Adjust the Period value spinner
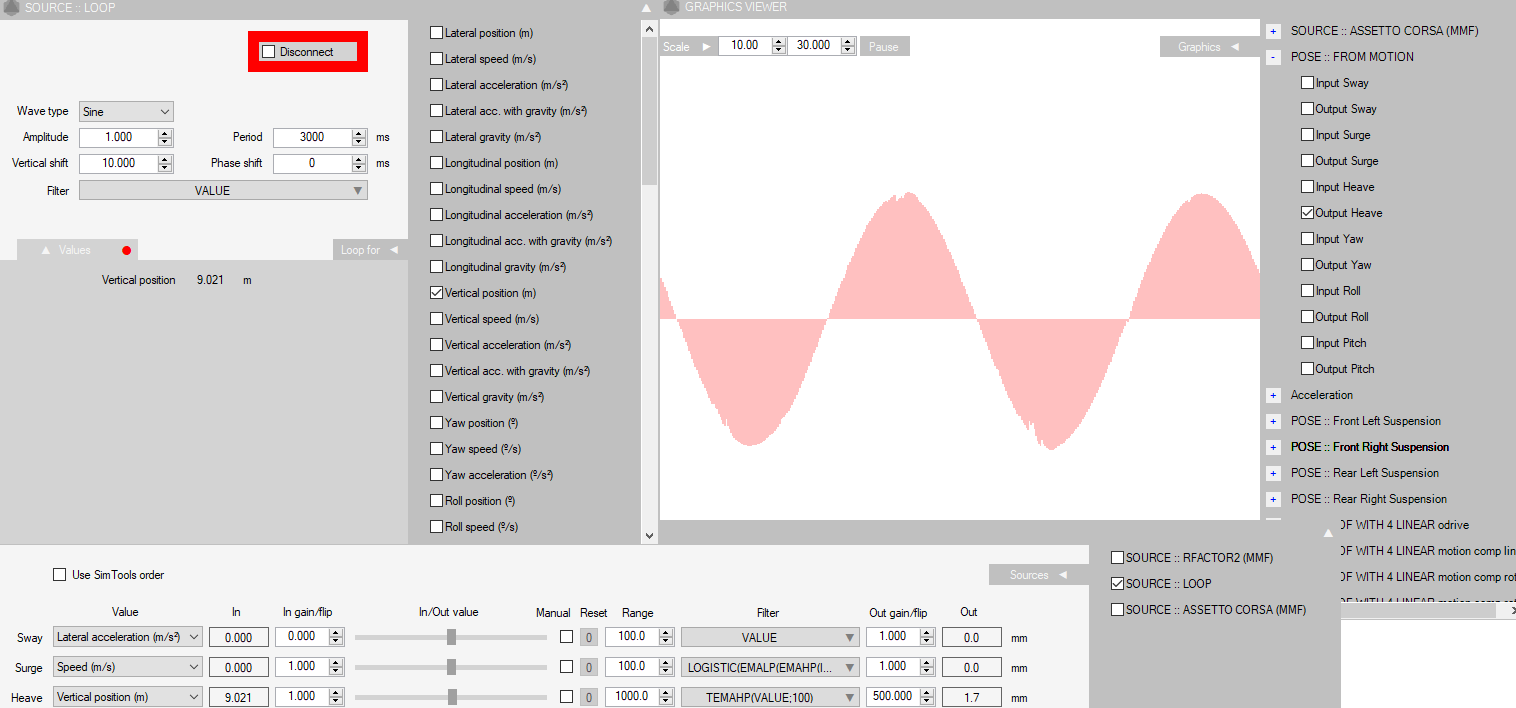 click(x=359, y=137)
